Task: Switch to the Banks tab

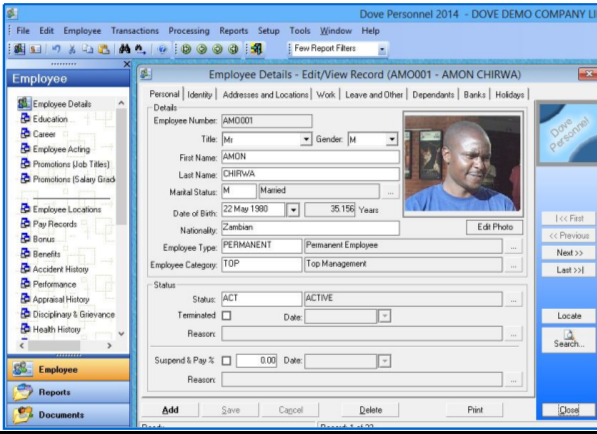Action: (x=474, y=95)
